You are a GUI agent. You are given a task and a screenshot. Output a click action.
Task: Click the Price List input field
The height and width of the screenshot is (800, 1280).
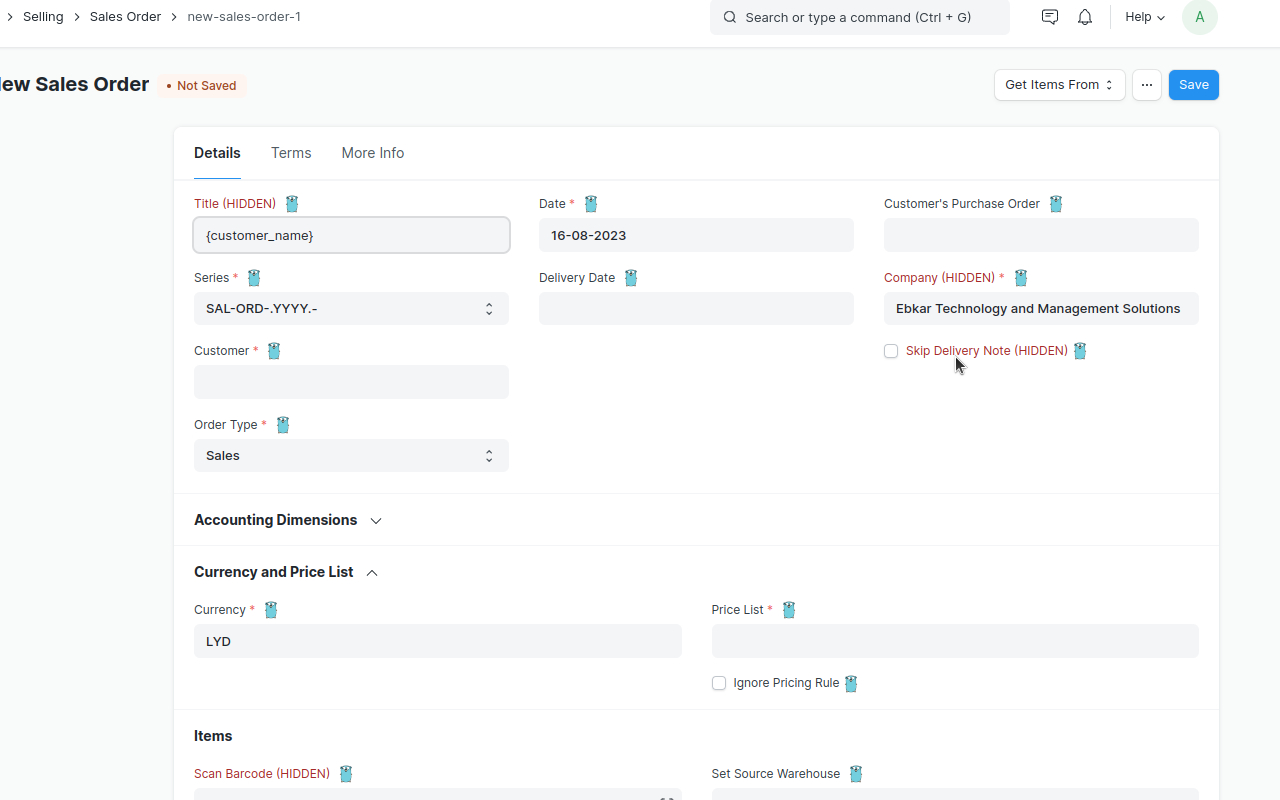pos(955,641)
